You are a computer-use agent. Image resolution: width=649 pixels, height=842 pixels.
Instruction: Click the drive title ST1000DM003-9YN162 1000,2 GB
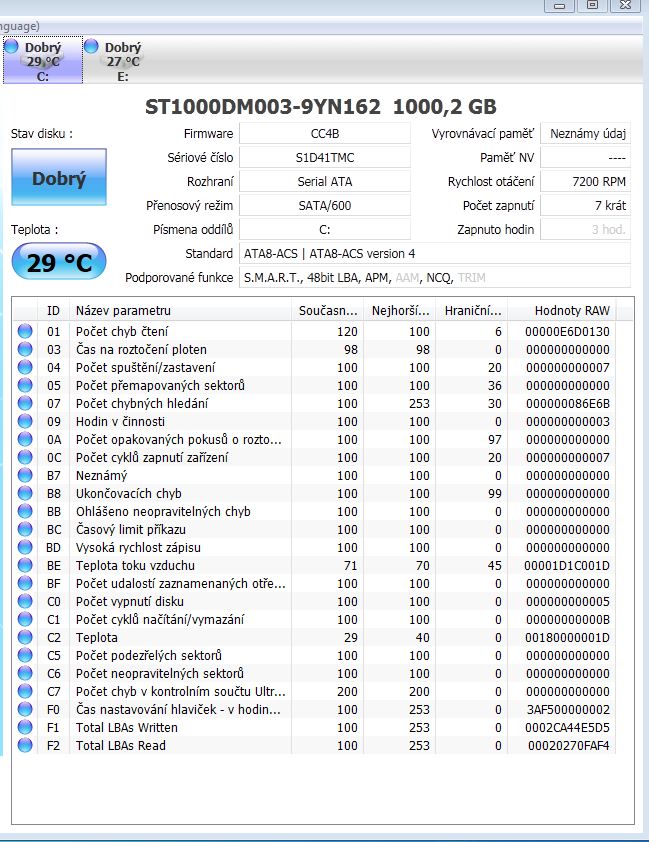(x=320, y=107)
